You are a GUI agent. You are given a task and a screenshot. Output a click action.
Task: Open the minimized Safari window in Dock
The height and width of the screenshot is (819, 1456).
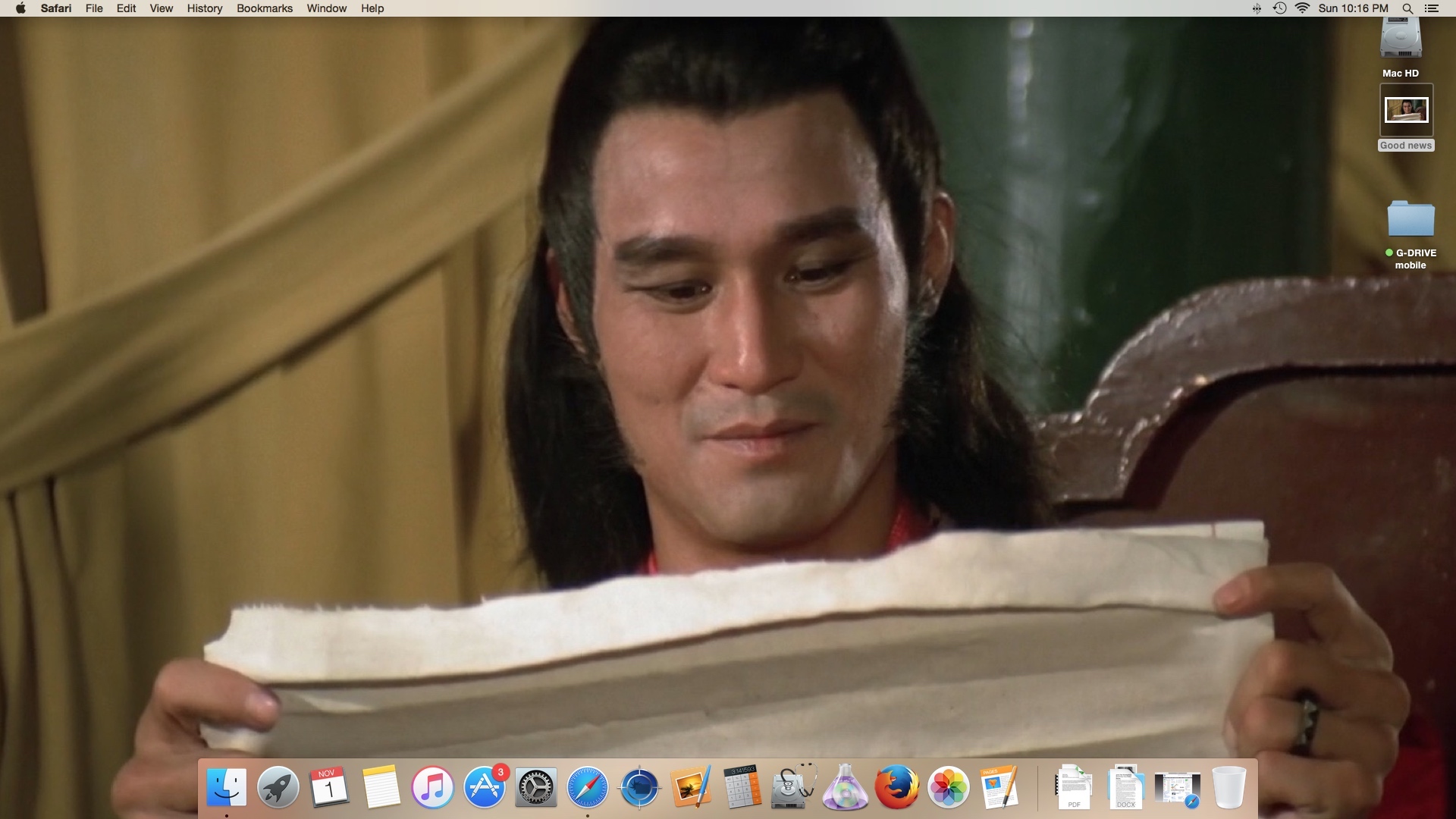click(x=1177, y=789)
